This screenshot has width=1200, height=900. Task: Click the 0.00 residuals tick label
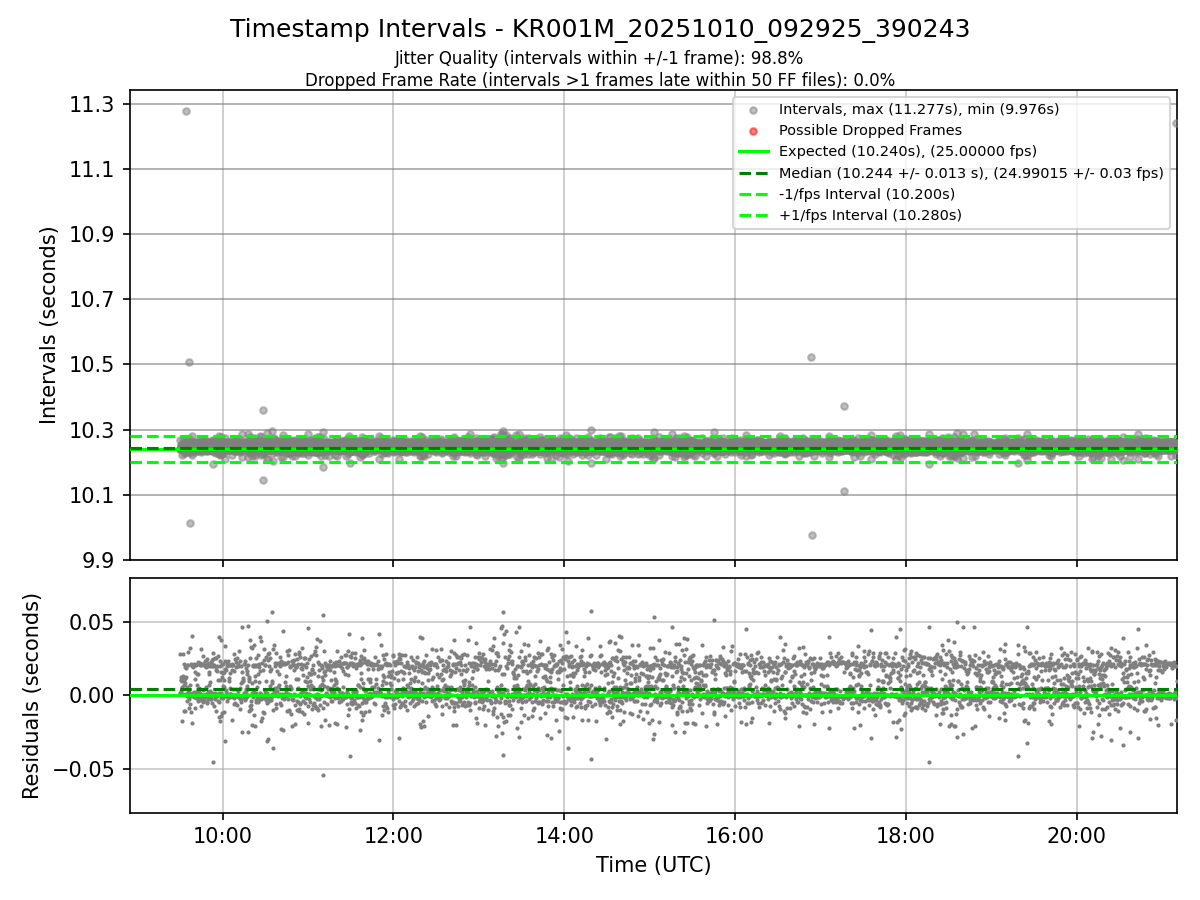tap(94, 696)
